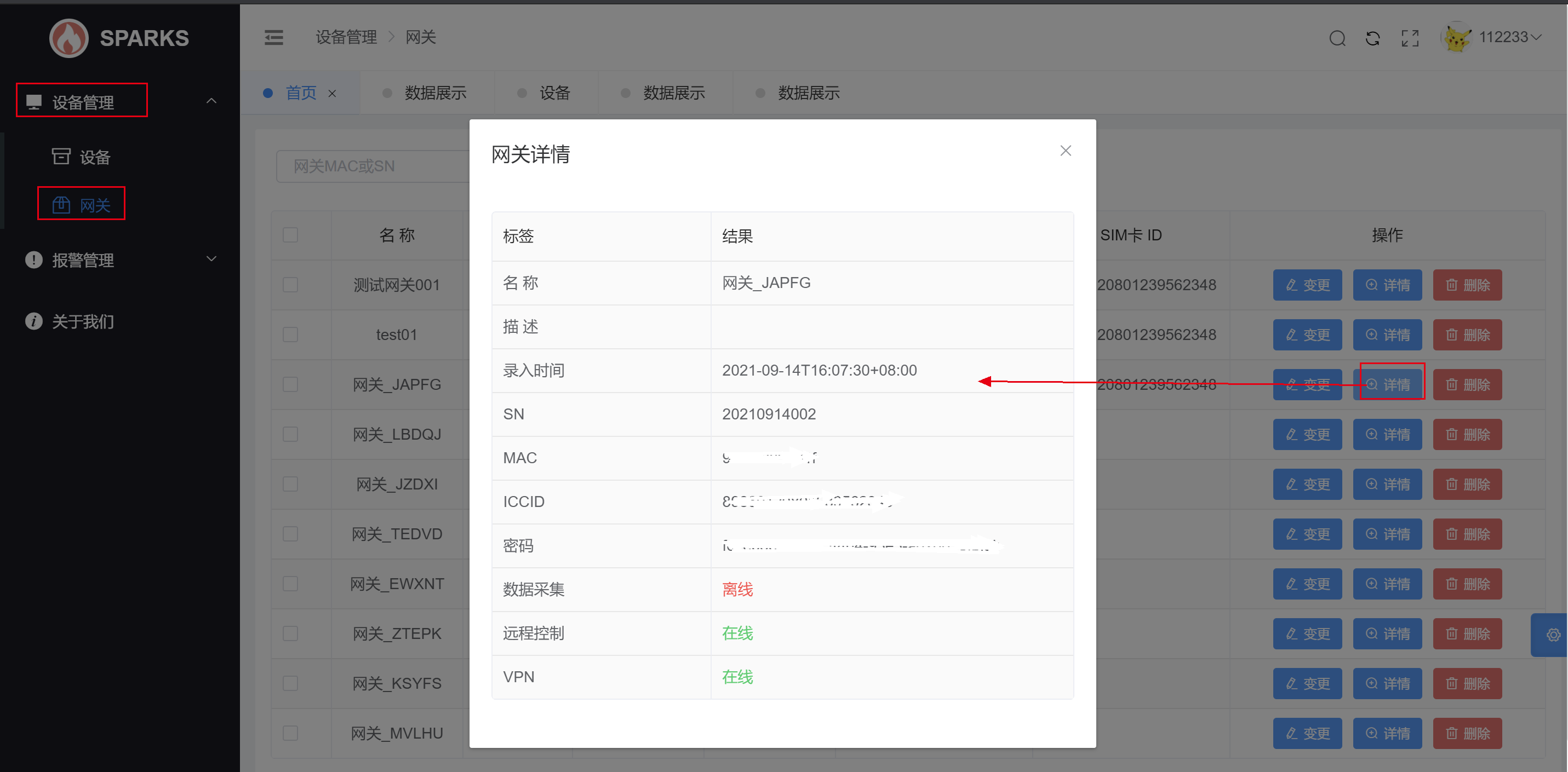Click the refresh icon in top bar
Image resolution: width=1568 pixels, height=772 pixels.
click(1372, 38)
